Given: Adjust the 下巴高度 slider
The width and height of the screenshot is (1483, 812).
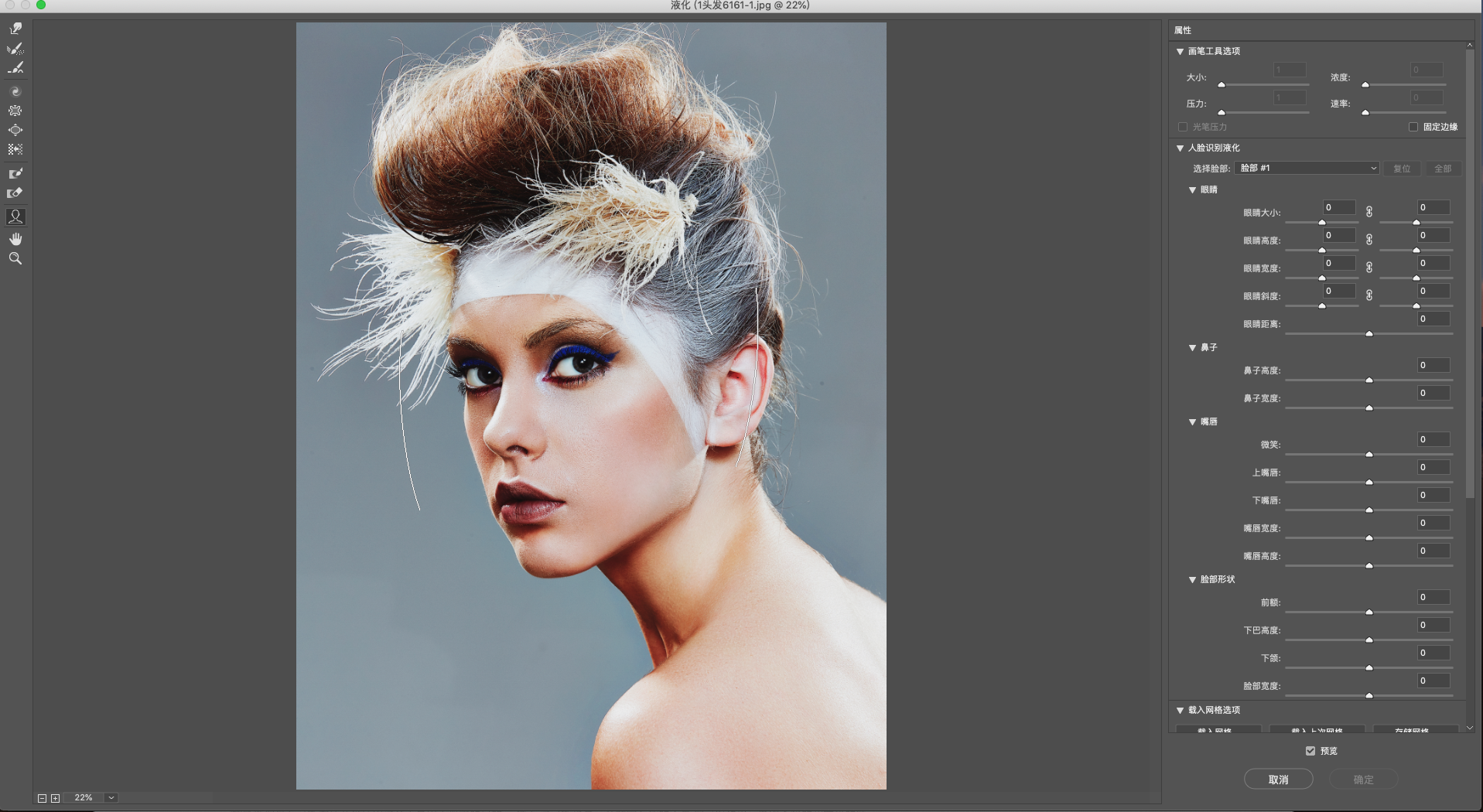Looking at the screenshot, I should pos(1369,640).
